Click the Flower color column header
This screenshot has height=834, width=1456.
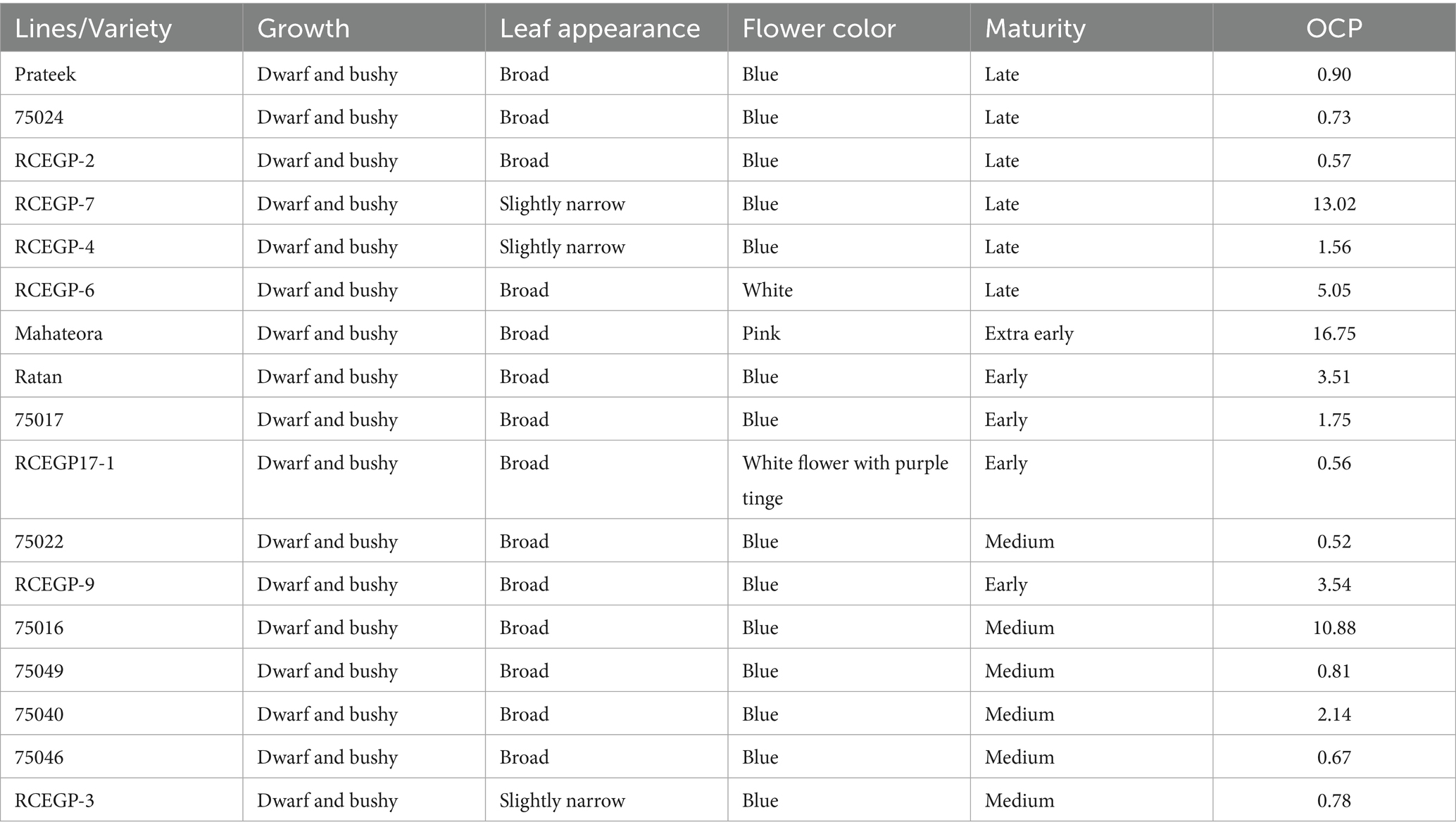tap(819, 28)
